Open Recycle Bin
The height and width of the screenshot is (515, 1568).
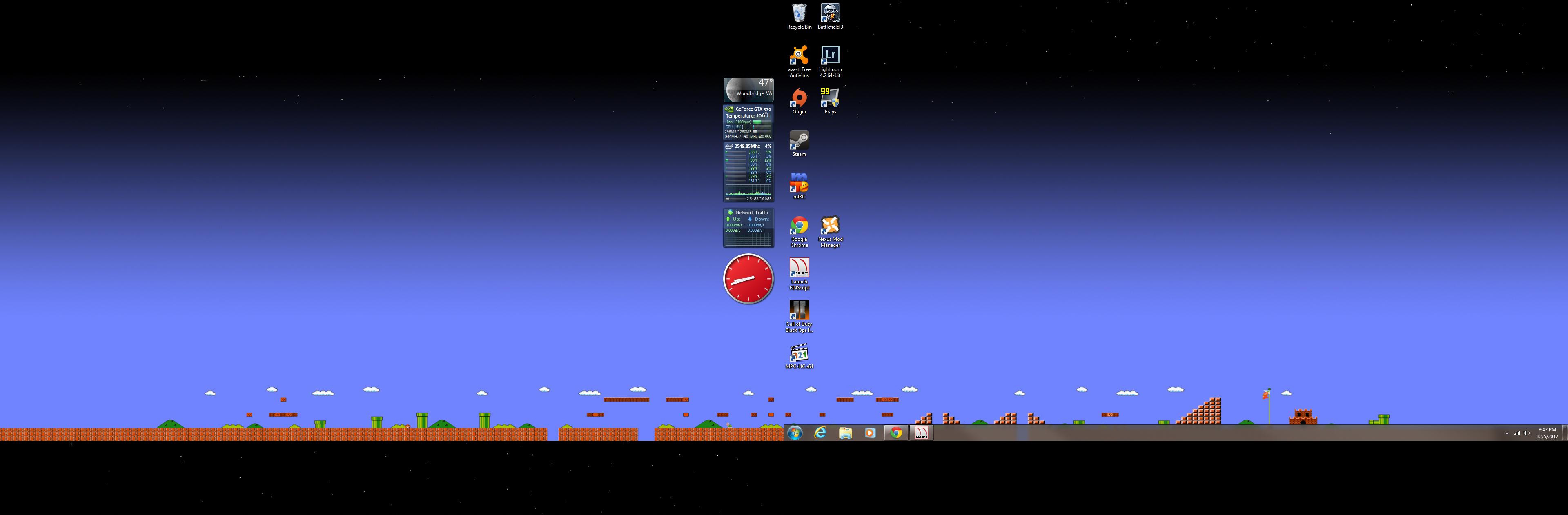pyautogui.click(x=798, y=14)
